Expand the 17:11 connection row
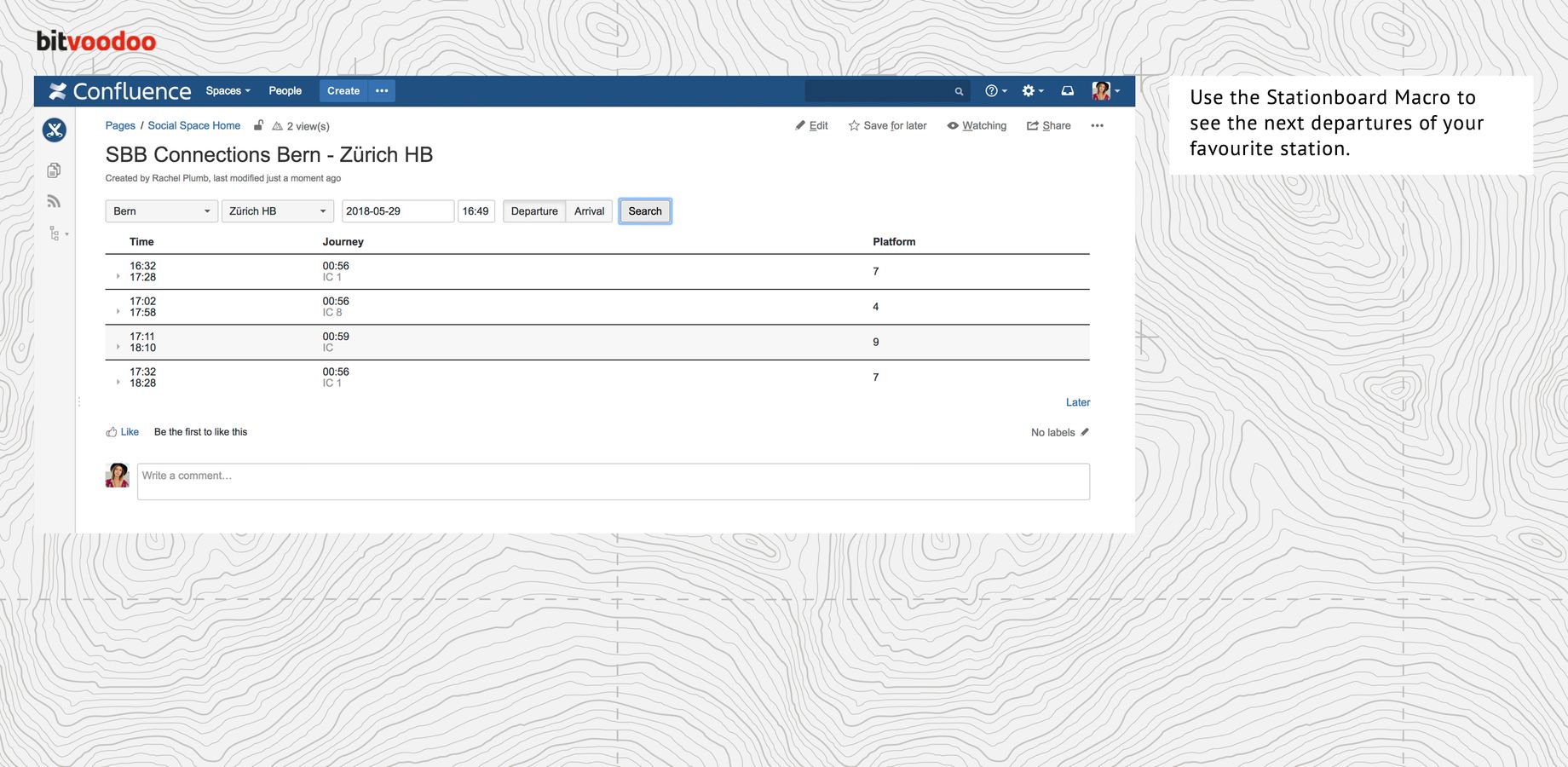This screenshot has width=1568, height=767. click(x=118, y=347)
